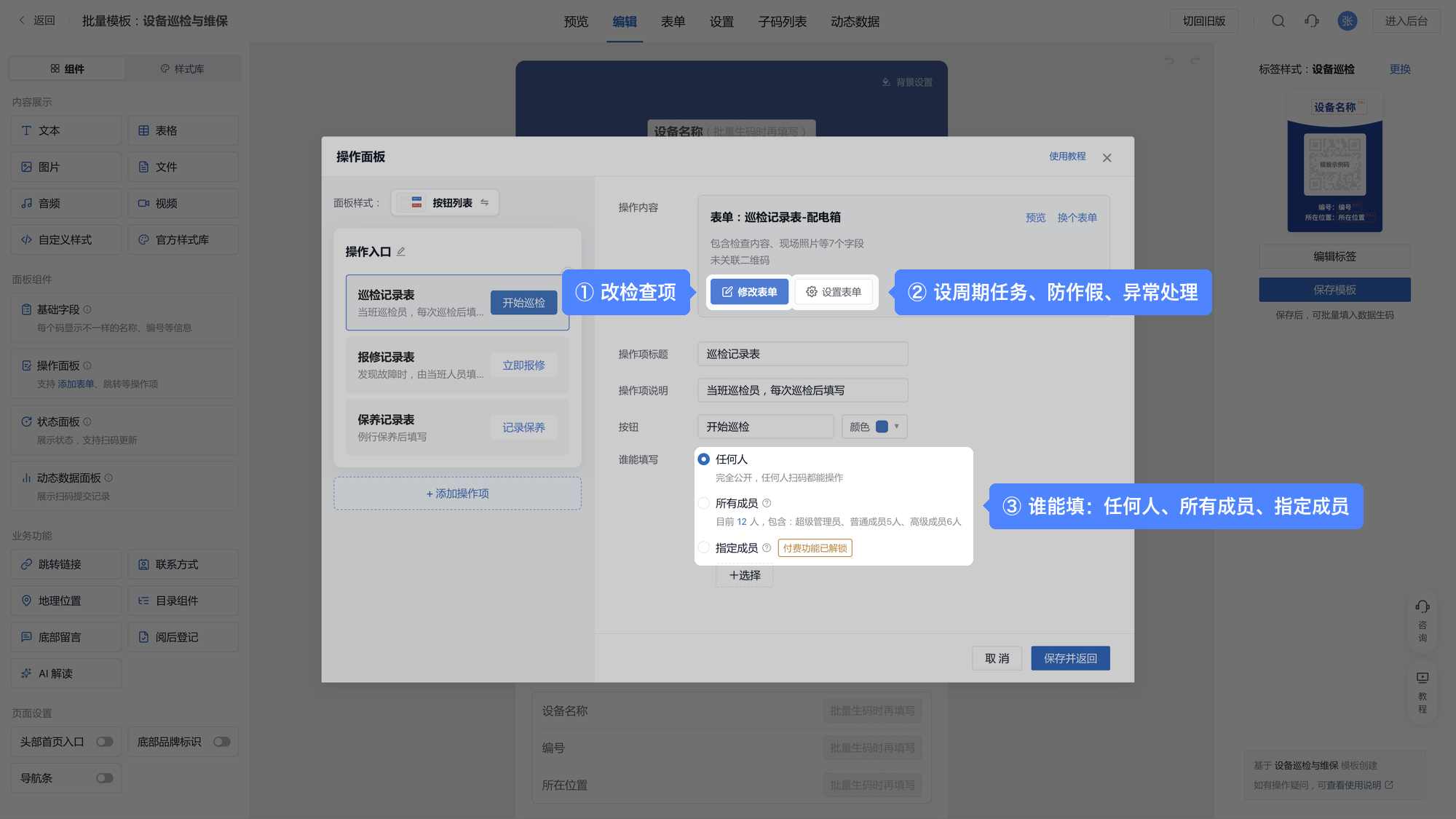
Task: Click the undo arrow icon above canvas
Action: coord(1169,60)
